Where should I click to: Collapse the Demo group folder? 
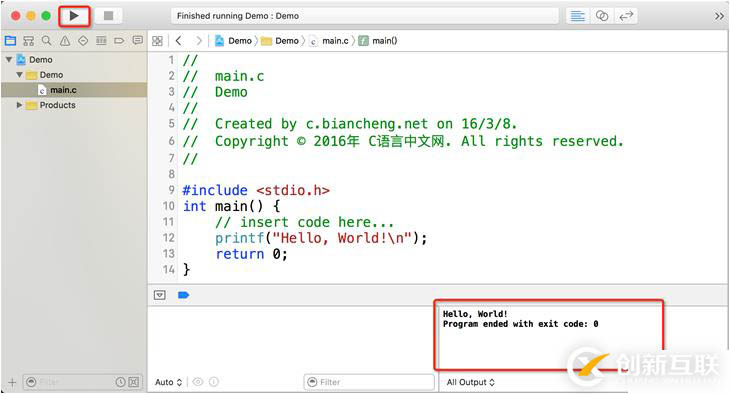pyautogui.click(x=19, y=75)
